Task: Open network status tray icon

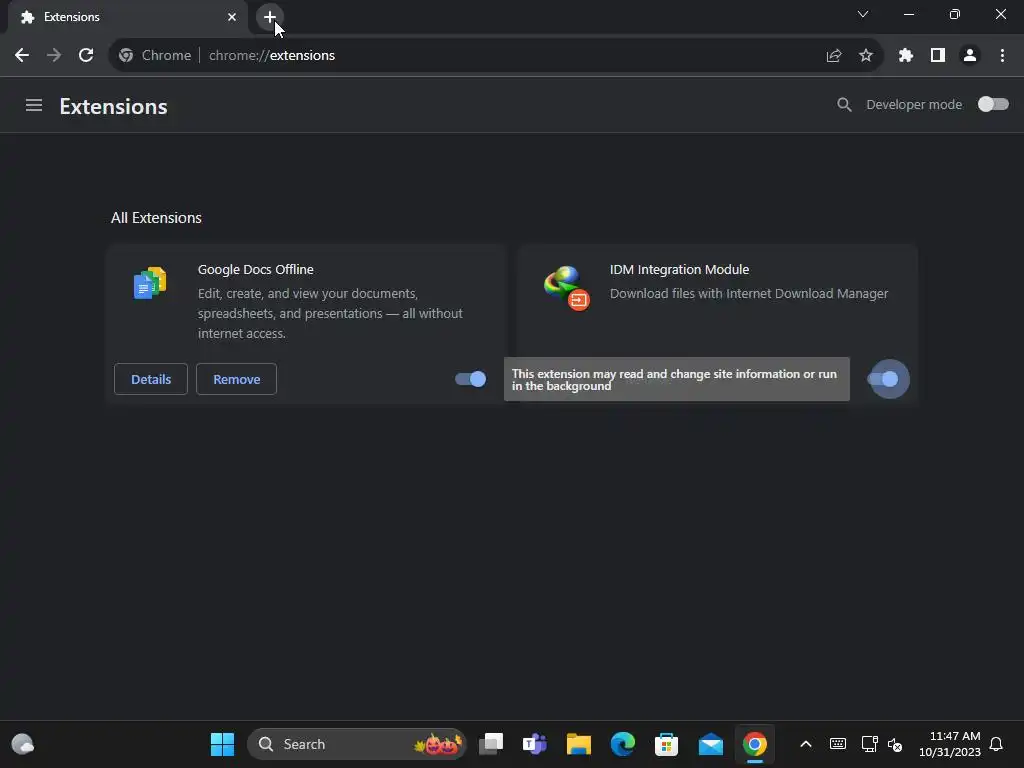Action: point(869,744)
